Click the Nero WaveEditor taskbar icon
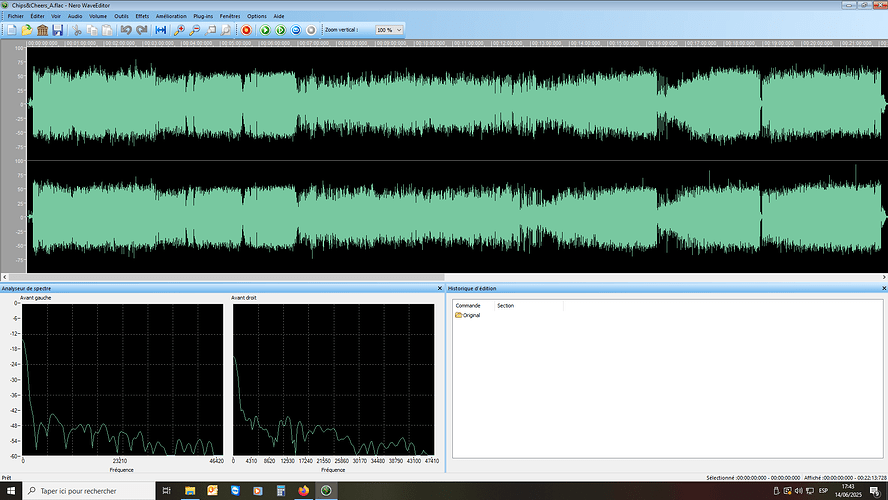 (x=326, y=491)
